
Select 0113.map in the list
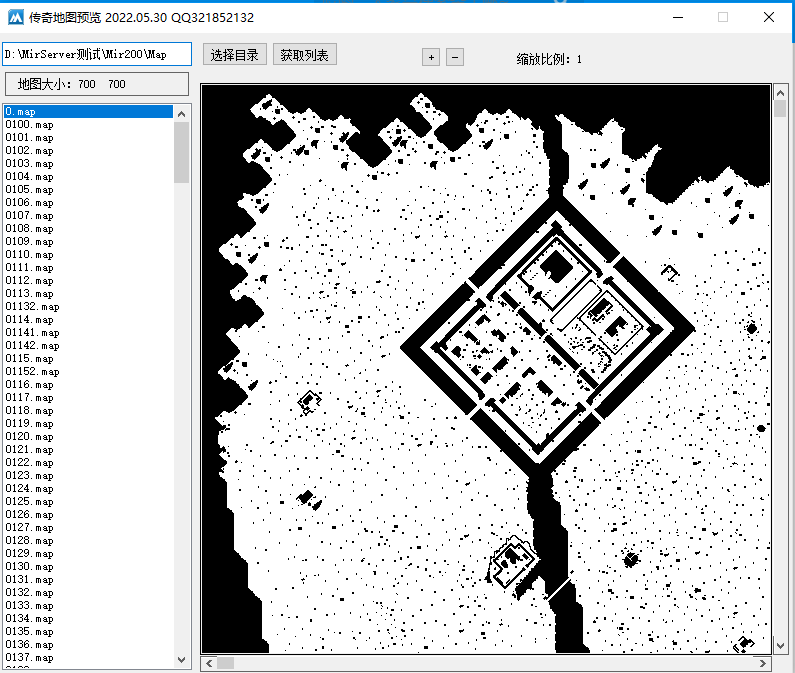[88, 294]
